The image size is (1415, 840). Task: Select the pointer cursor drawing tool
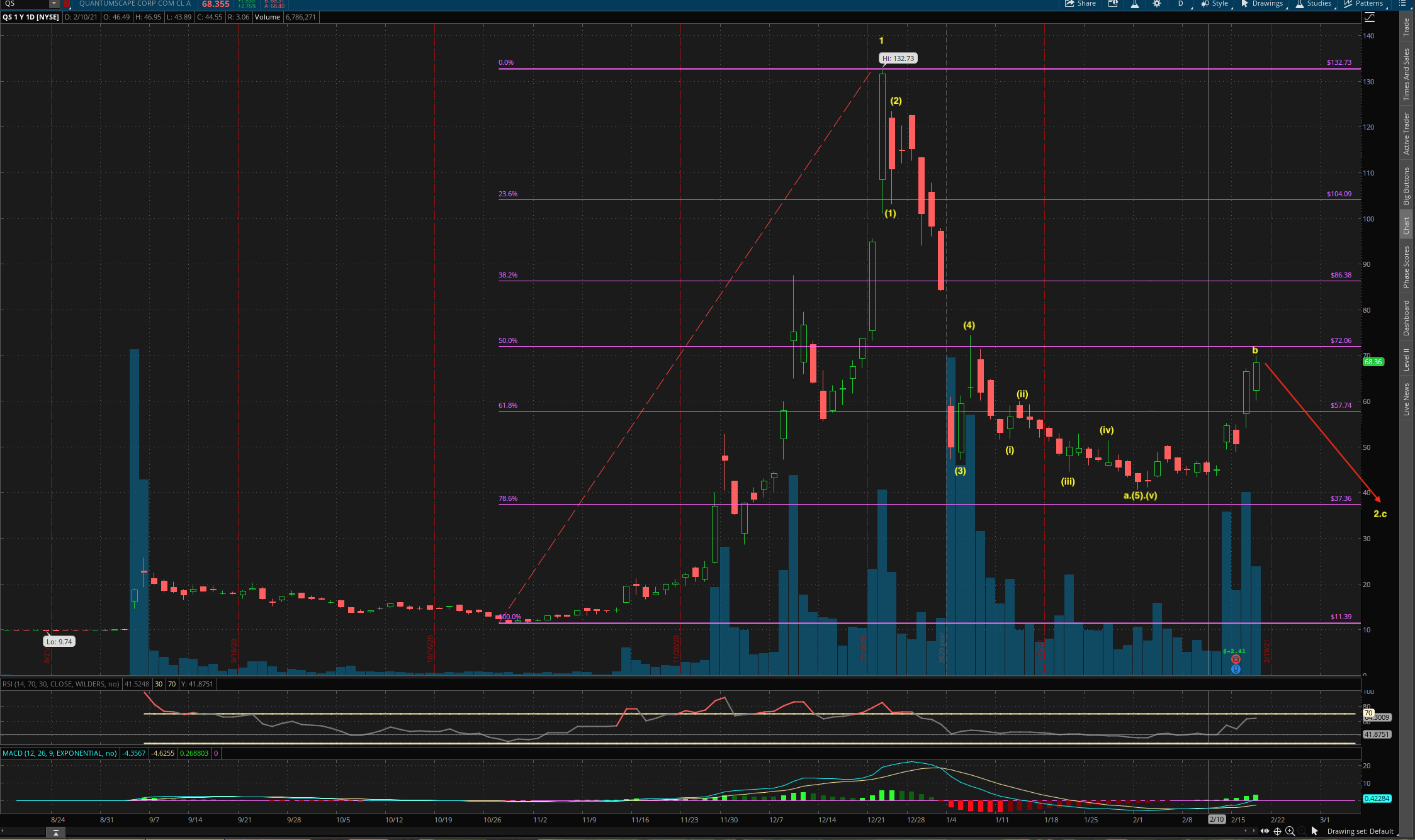pos(1314,831)
